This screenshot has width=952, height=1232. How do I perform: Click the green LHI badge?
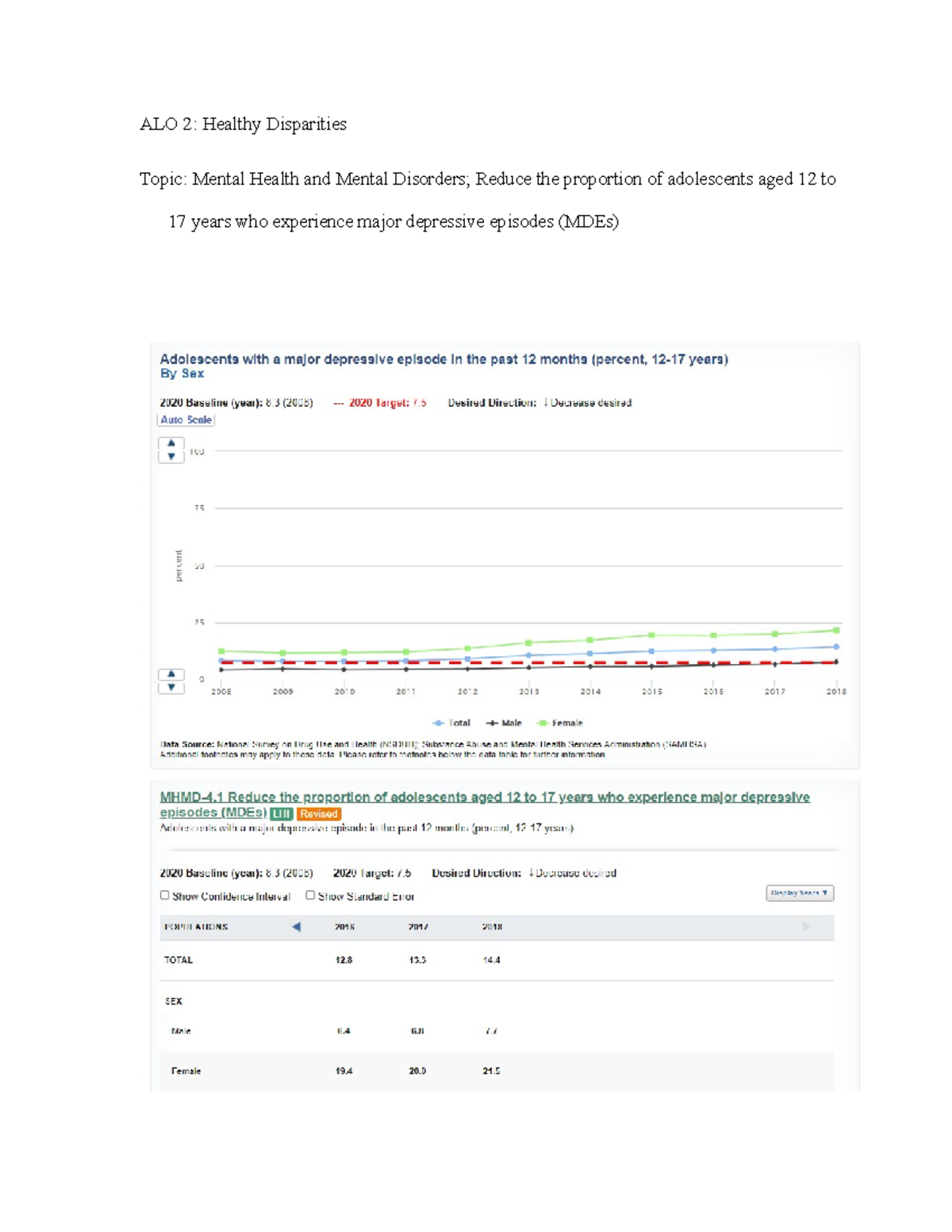tap(281, 814)
